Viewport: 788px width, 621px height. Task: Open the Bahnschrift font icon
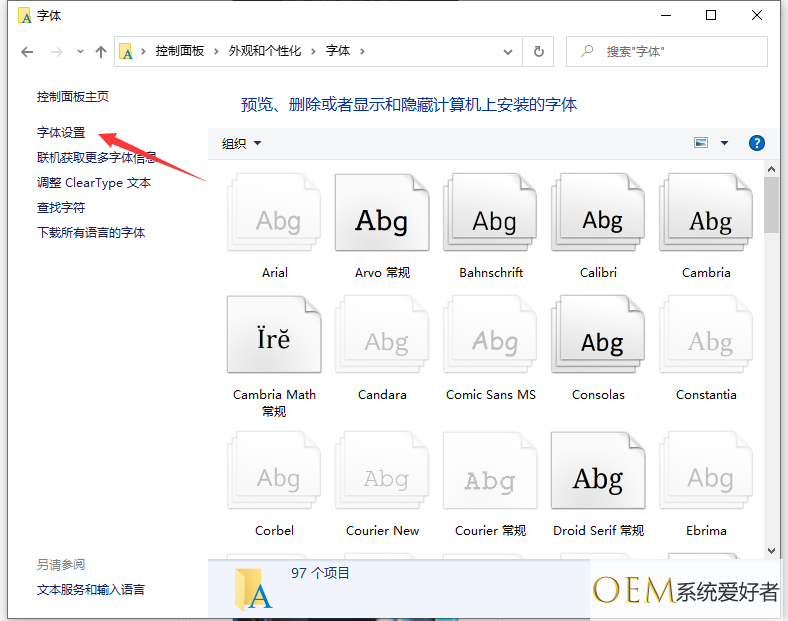[x=491, y=213]
